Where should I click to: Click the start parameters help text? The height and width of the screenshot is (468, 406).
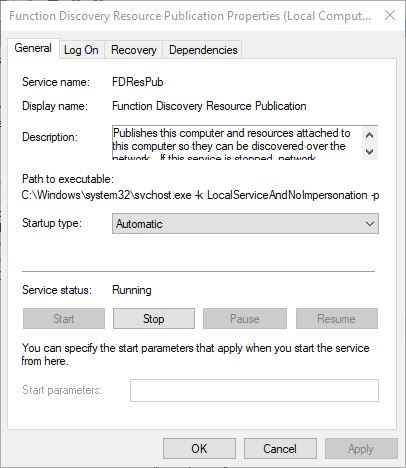[195, 354]
